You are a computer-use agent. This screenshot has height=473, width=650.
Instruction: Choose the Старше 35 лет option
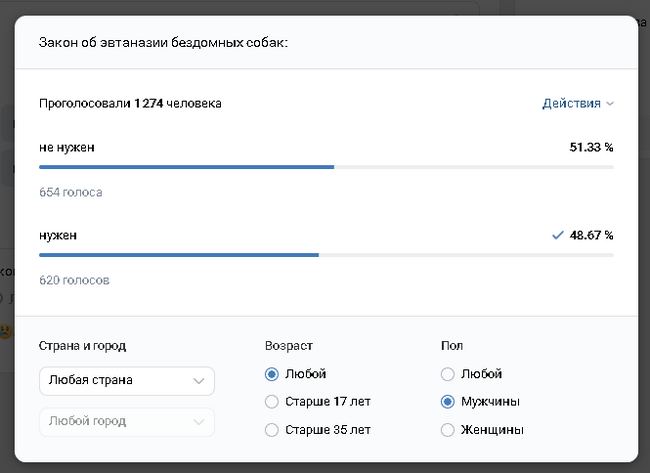(x=272, y=430)
